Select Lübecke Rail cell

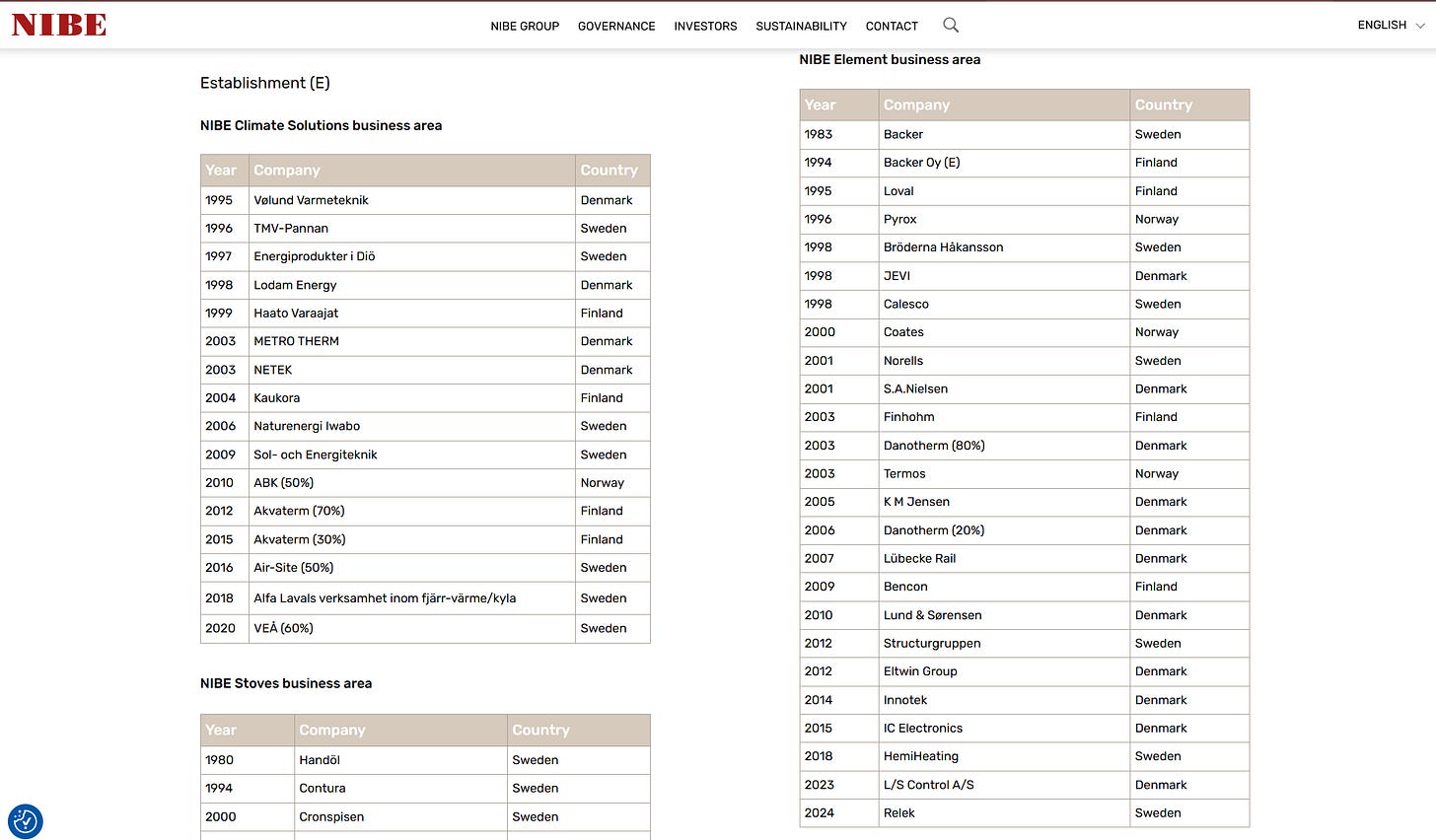click(1004, 558)
